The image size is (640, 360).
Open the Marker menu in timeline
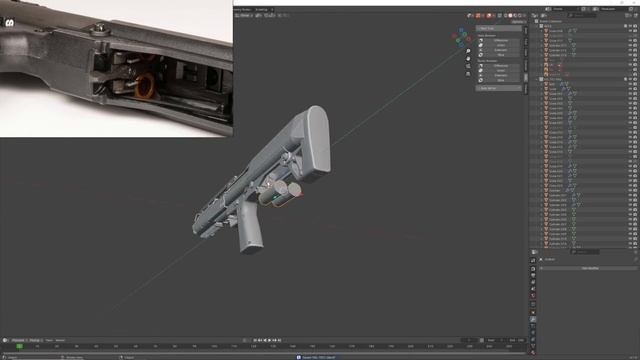(60, 340)
